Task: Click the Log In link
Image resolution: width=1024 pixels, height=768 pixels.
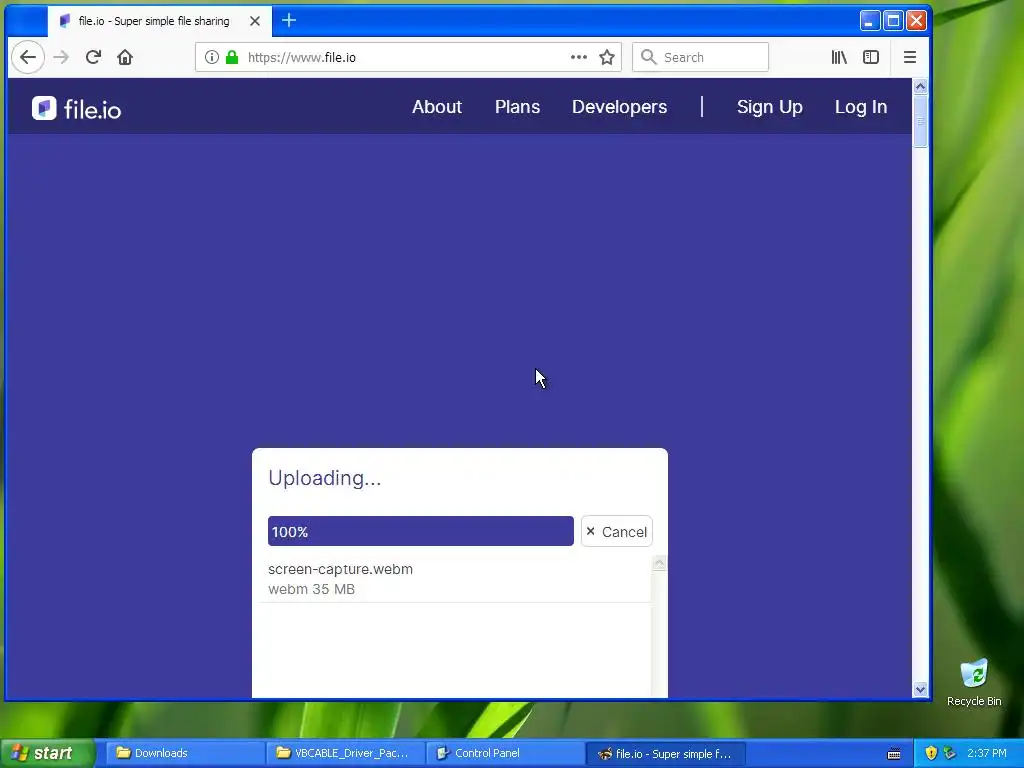Action: coord(861,107)
